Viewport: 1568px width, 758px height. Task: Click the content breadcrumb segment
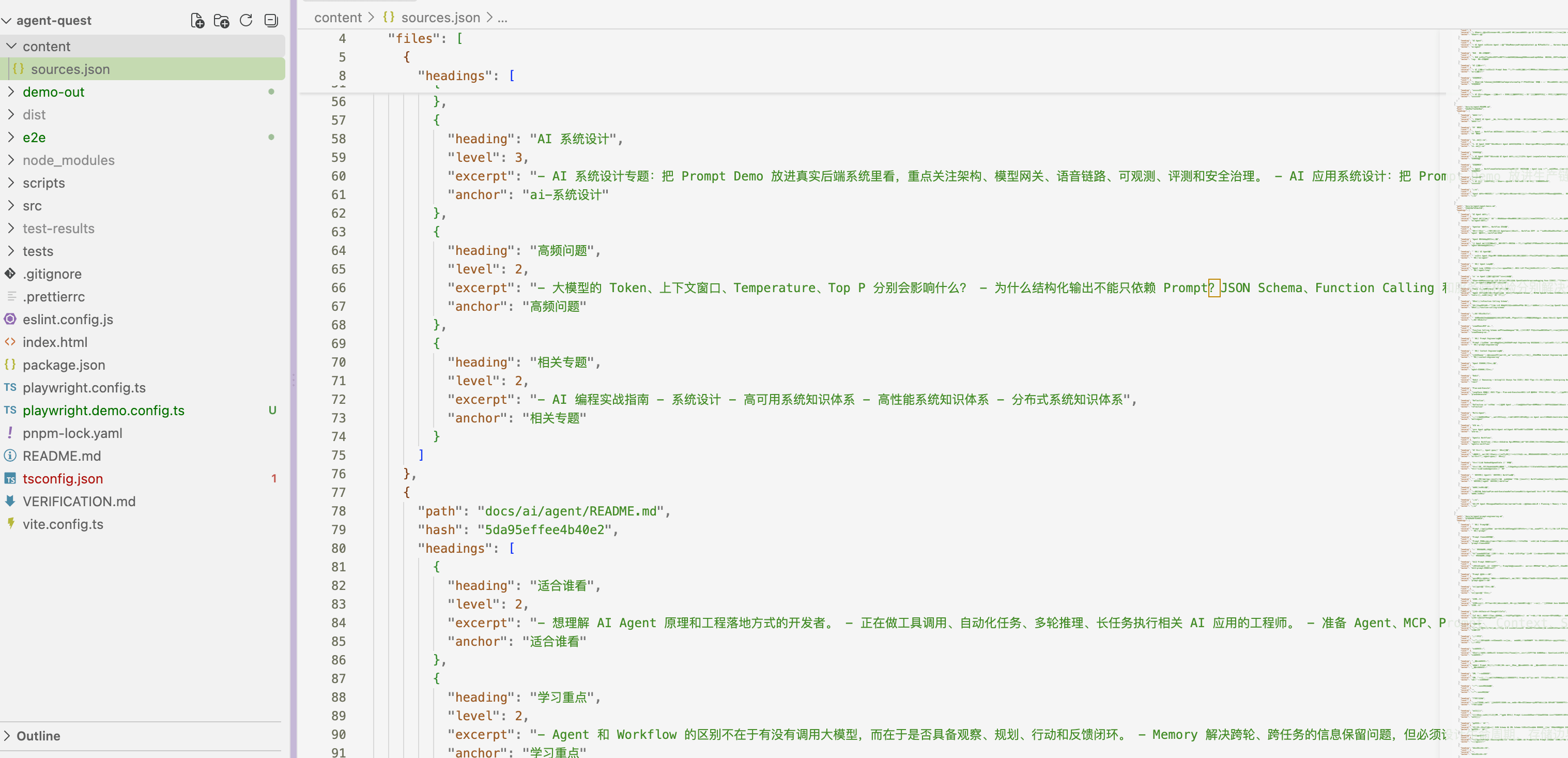[338, 17]
